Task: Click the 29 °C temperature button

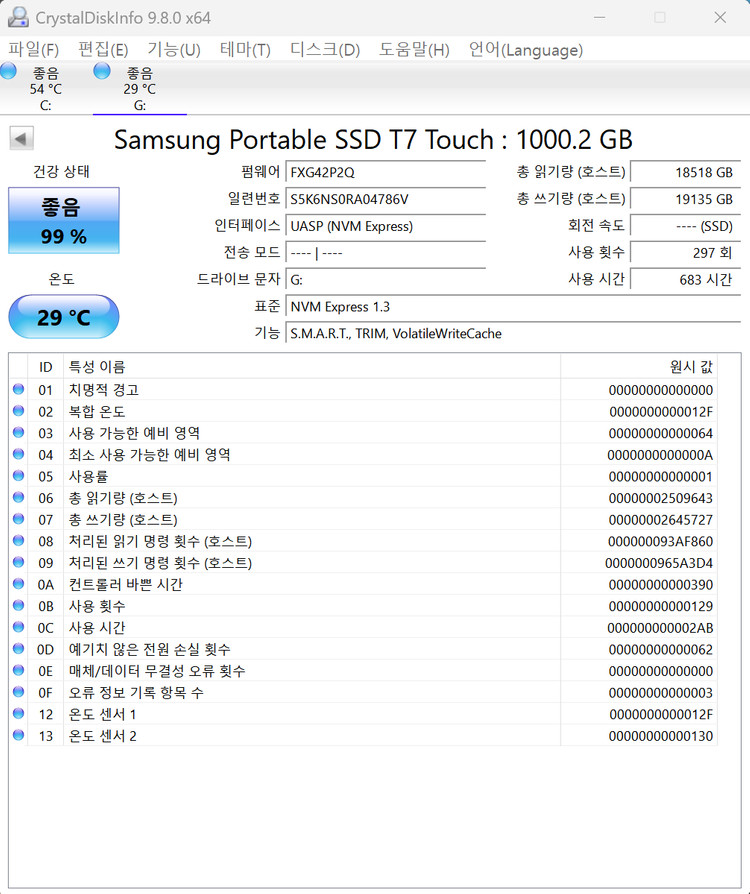Action: point(64,317)
